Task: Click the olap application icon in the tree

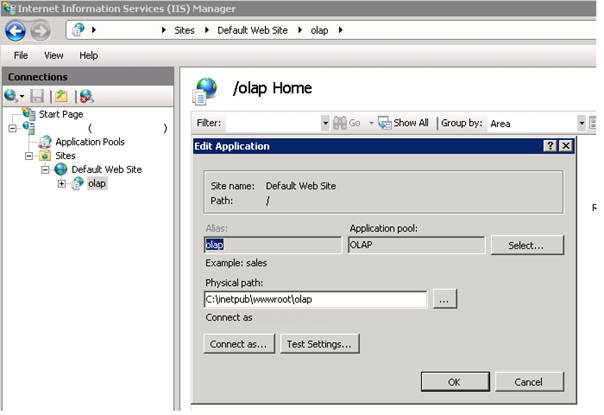Action: 77,183
